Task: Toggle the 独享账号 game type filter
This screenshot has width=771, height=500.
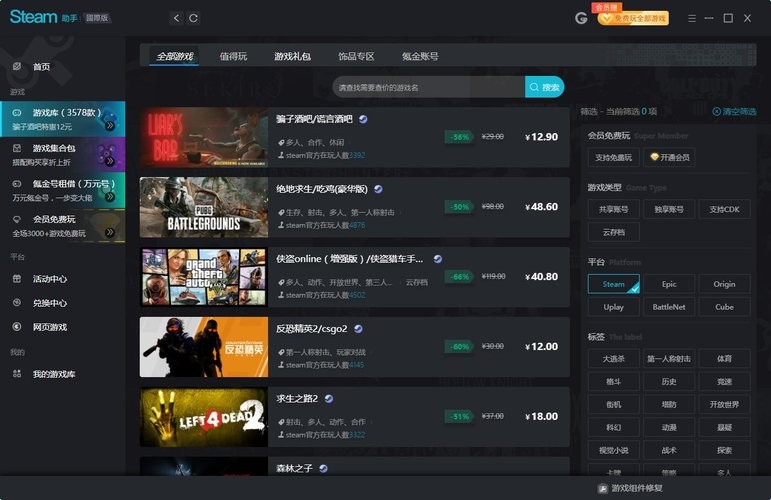Action: coord(669,209)
